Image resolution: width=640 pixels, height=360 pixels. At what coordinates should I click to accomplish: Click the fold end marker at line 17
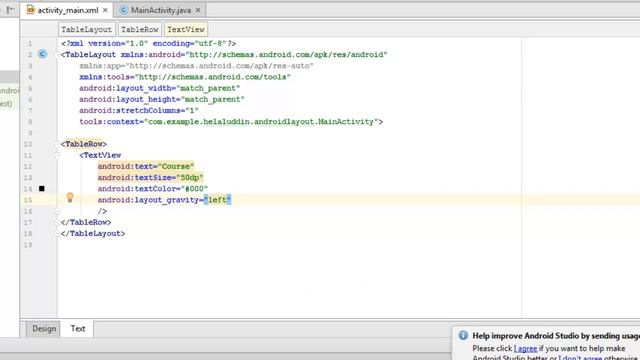[x=58, y=222]
